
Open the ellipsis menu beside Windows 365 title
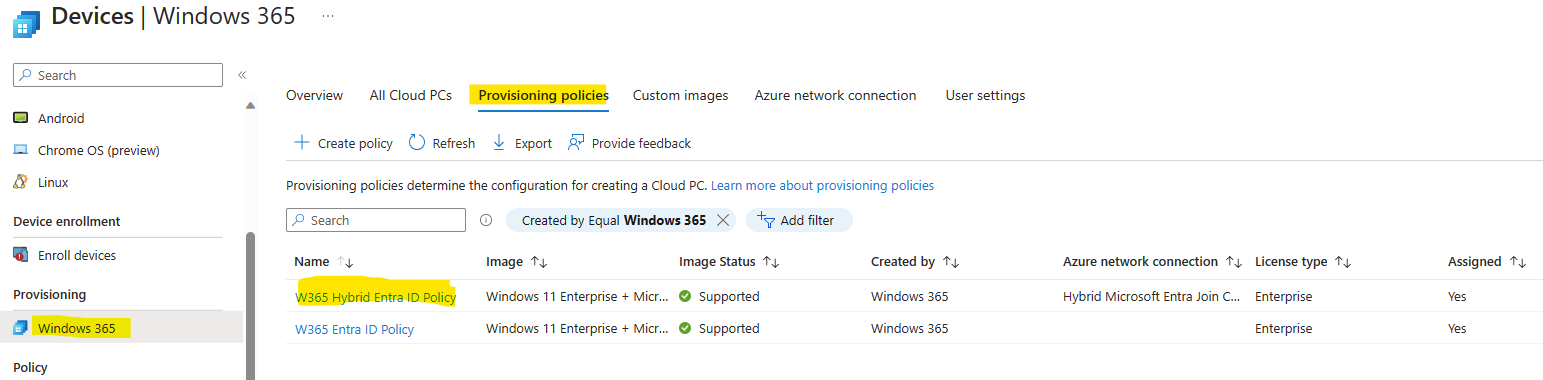[x=328, y=17]
